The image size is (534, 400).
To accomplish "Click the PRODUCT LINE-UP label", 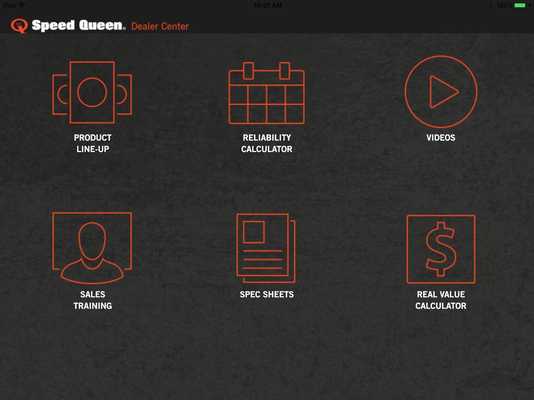I will (93, 143).
